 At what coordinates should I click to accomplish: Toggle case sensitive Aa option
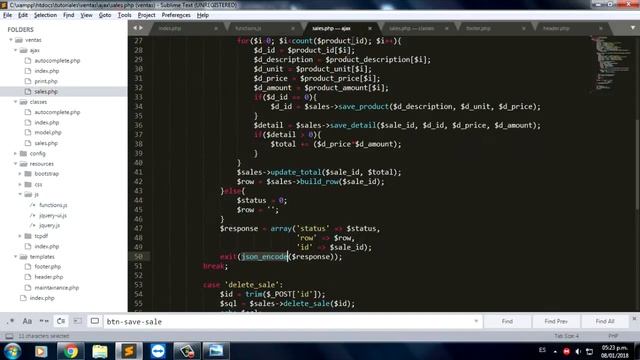[x=27, y=321]
